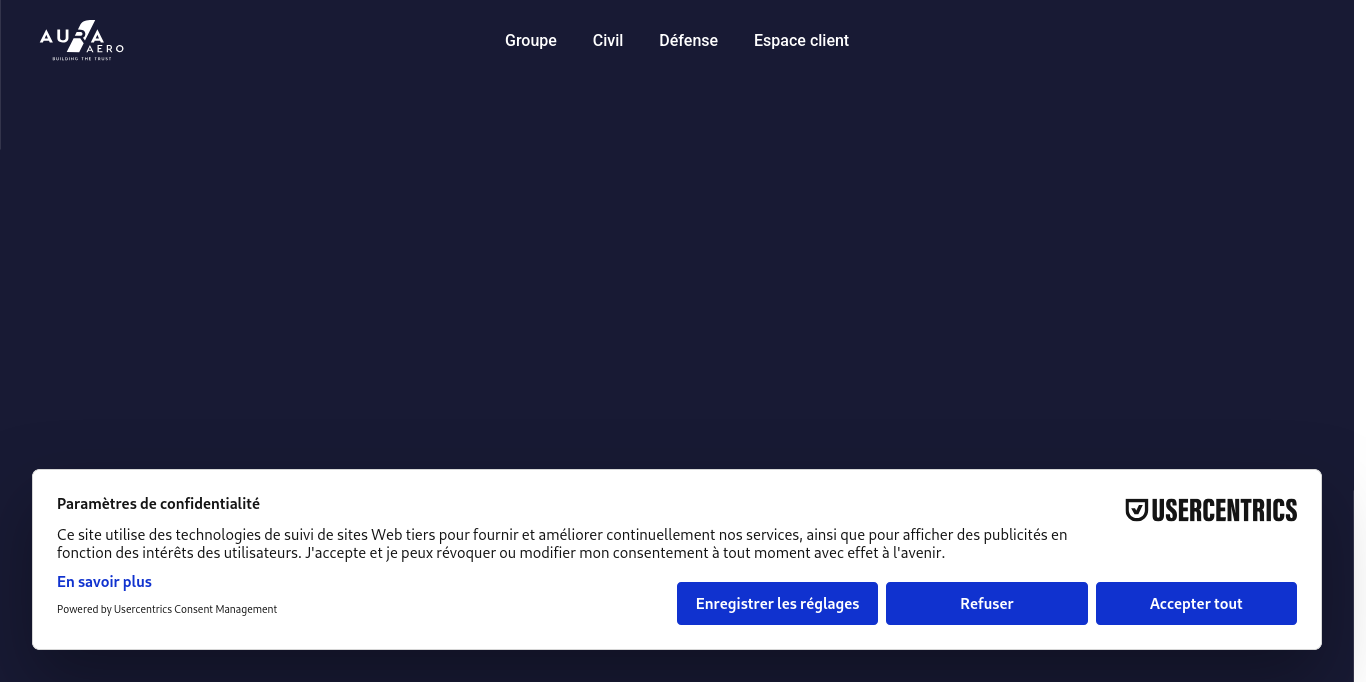1366x682 pixels.
Task: Open the Aura Aero logo homepage link
Action: tap(82, 40)
